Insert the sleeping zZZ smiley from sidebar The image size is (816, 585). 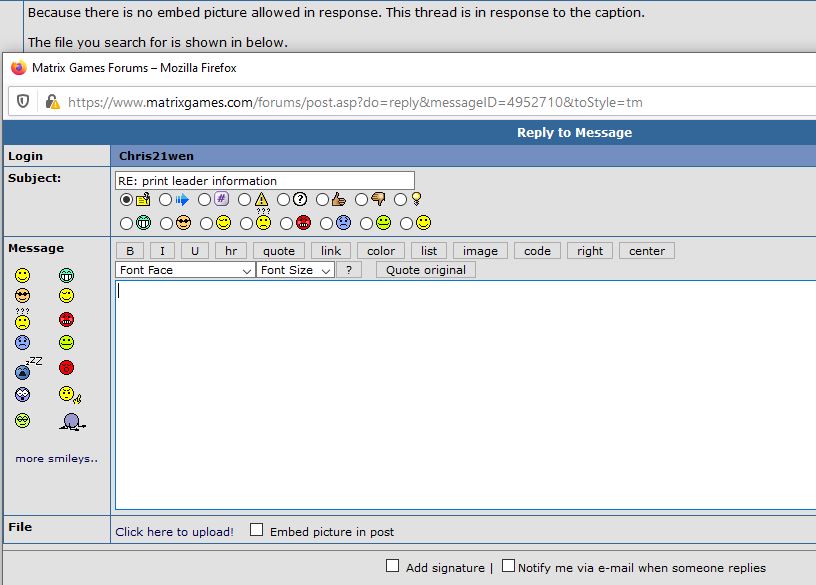point(27,368)
